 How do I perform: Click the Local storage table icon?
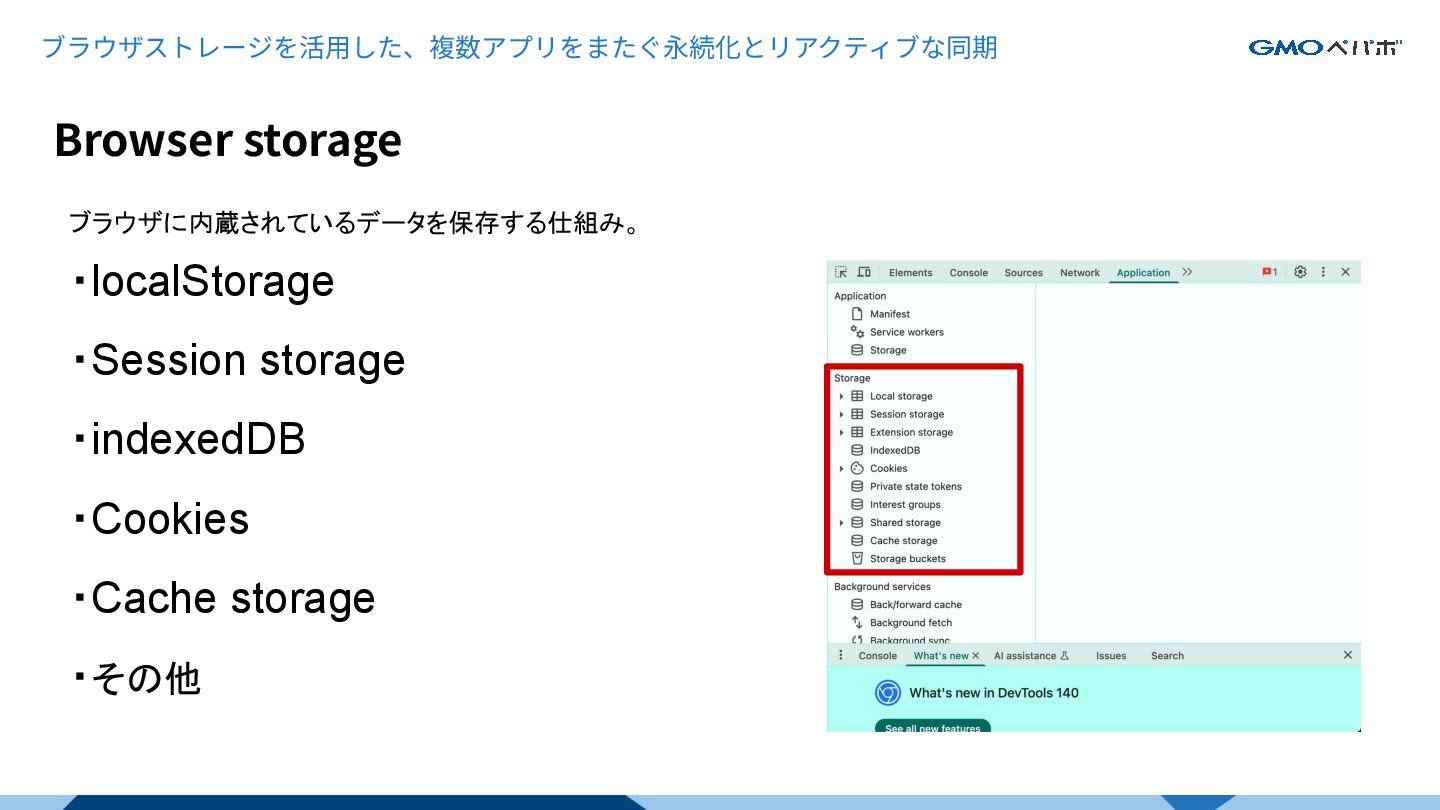click(857, 396)
